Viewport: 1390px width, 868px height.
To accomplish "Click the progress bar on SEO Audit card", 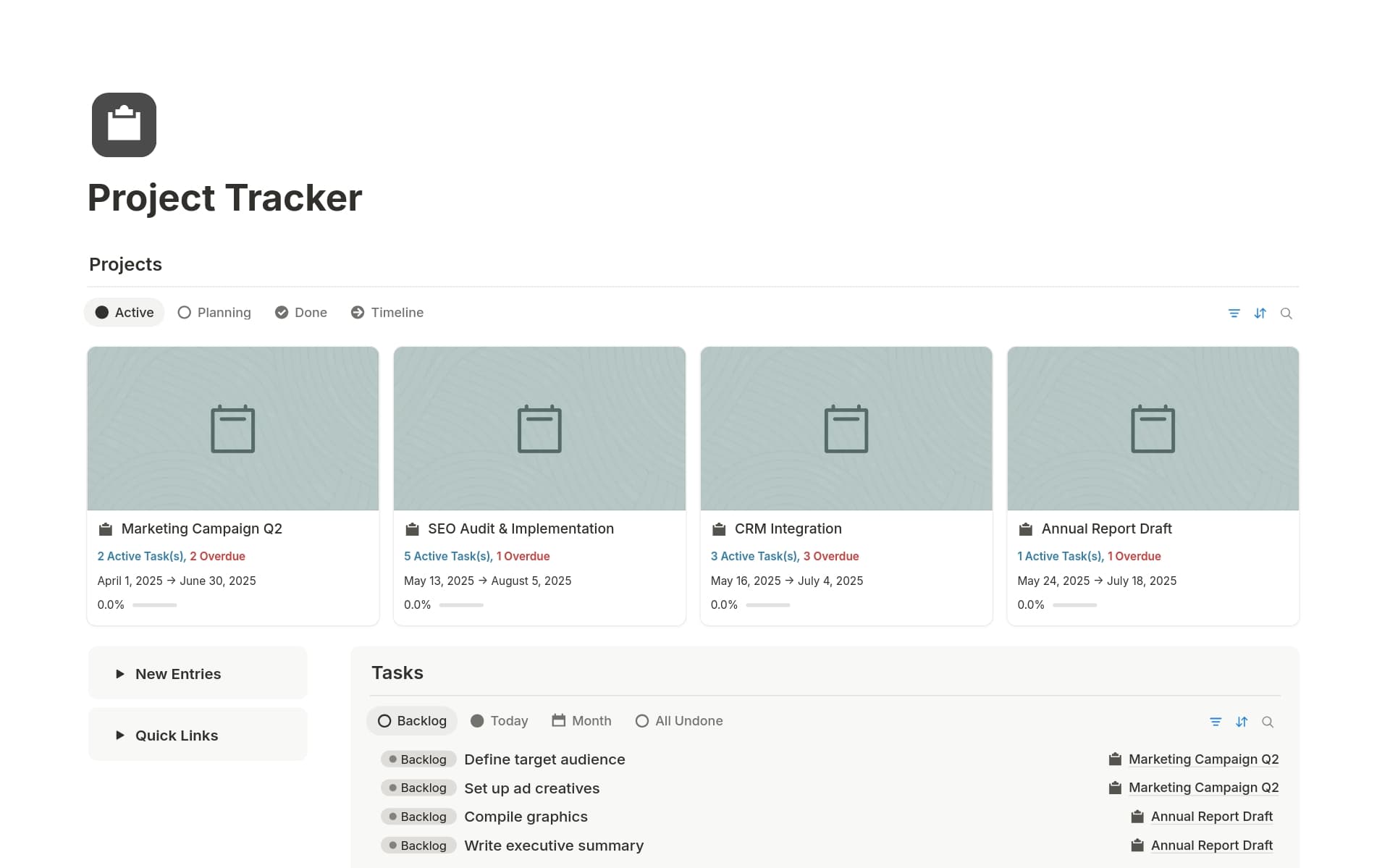I will [462, 604].
